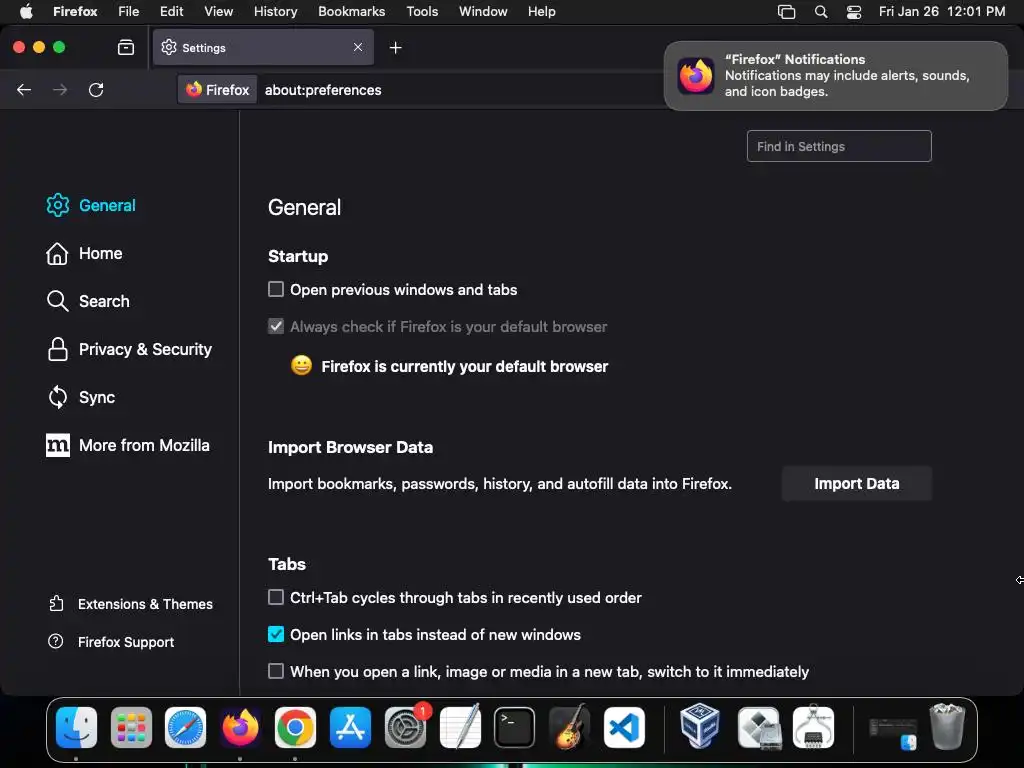1024x768 pixels.
Task: Open Google Chrome from the Dock
Action: (x=295, y=727)
